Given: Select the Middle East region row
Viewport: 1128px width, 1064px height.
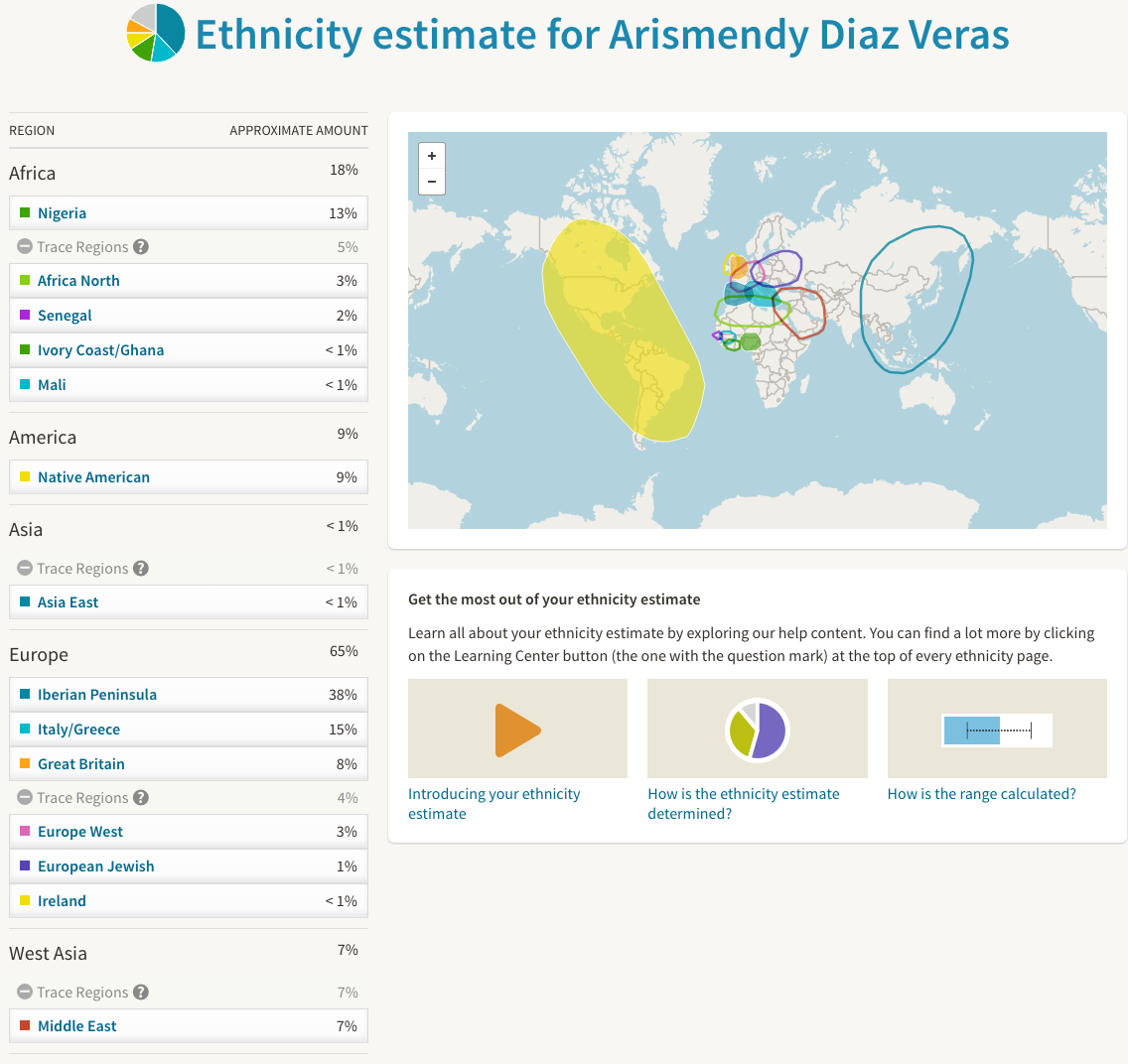Looking at the screenshot, I should [188, 1026].
